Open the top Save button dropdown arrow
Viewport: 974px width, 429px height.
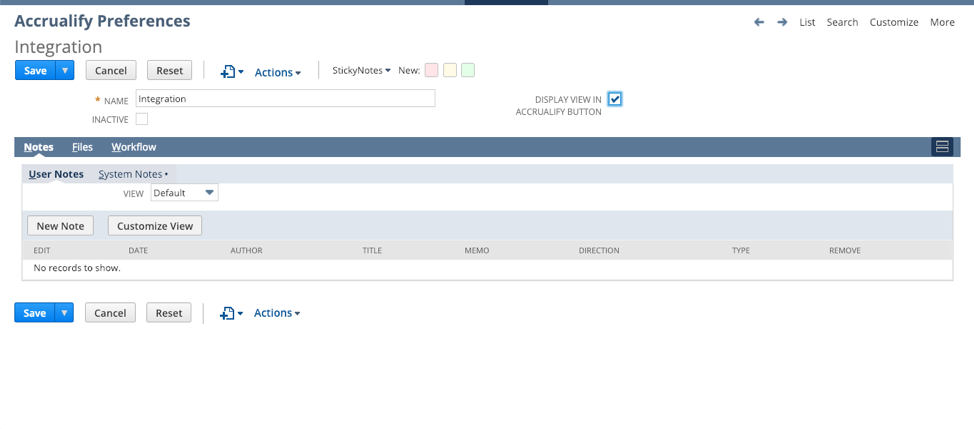pyautogui.click(x=65, y=70)
